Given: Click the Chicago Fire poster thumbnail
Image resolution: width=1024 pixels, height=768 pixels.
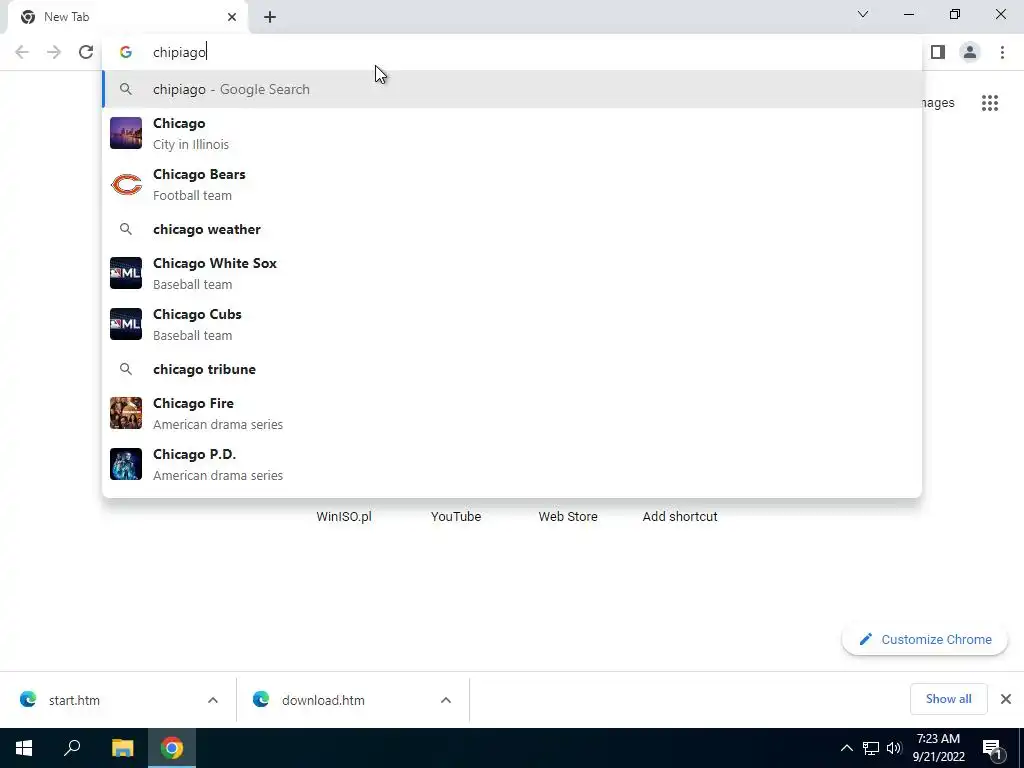Looking at the screenshot, I should pos(126,413).
